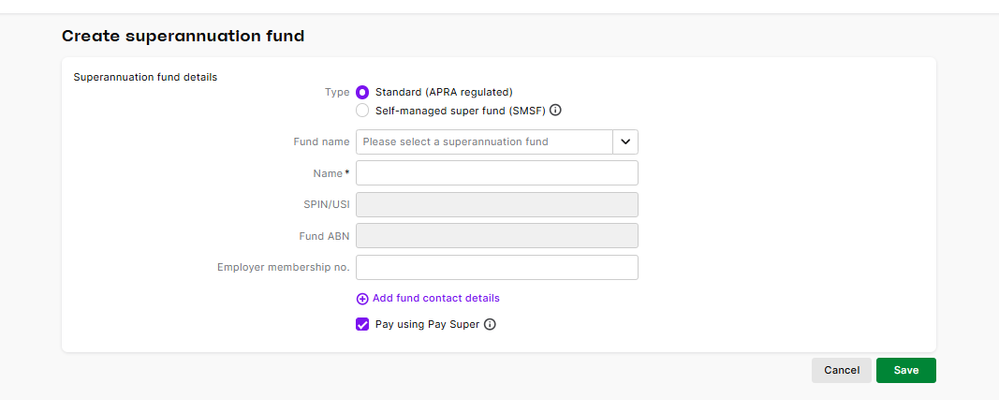Click the Employer membership no. field
This screenshot has width=999, height=400.
[x=497, y=267]
